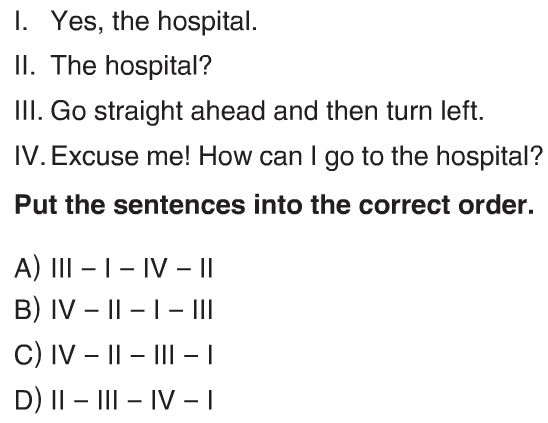Screen dimensions: 548x423
Task: Click the word "order" in the instruction
Action: 496,205
